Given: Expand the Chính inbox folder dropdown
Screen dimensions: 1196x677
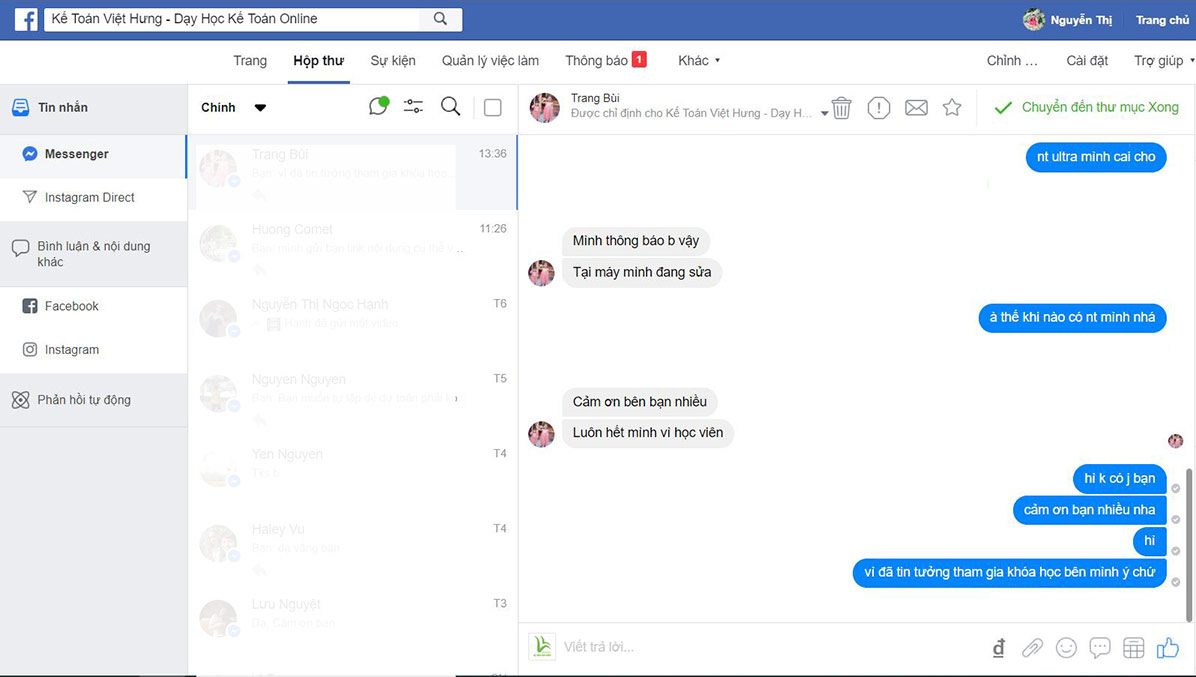Looking at the screenshot, I should coord(260,108).
